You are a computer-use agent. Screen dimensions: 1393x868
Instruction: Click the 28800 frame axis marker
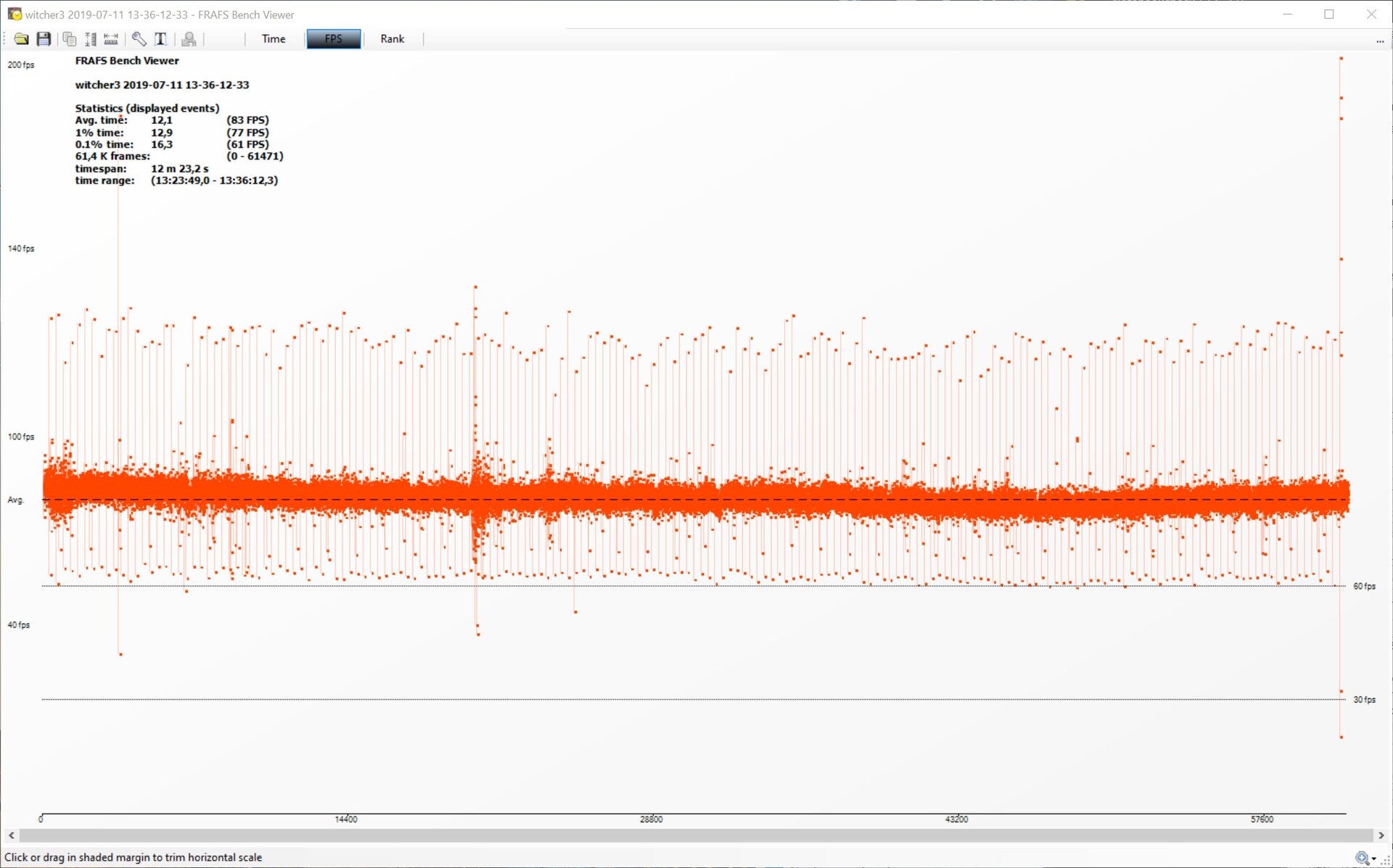(x=651, y=819)
